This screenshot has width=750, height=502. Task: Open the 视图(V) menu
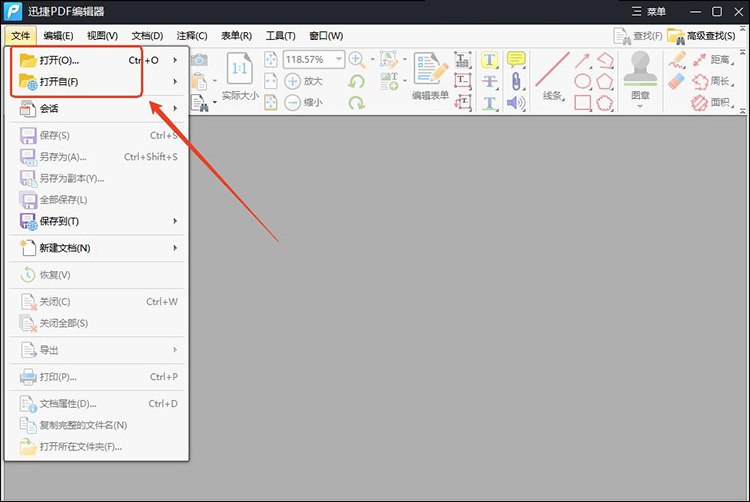[x=102, y=36]
